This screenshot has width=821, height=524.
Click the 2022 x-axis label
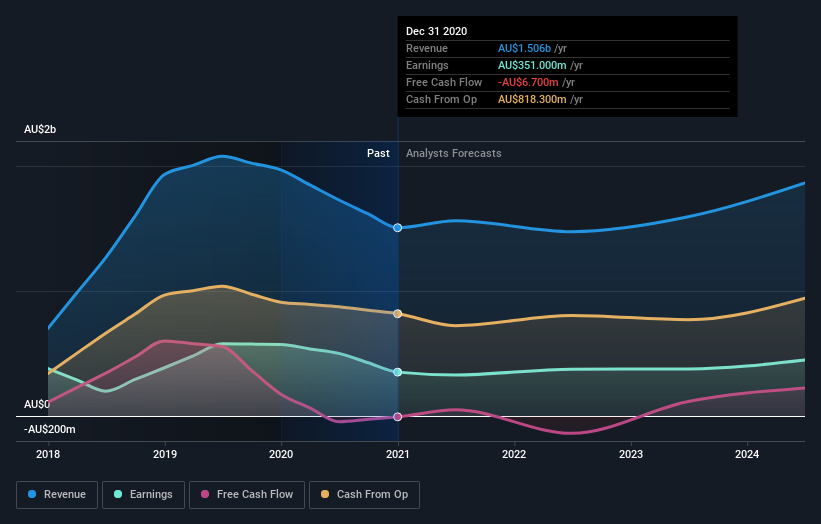[x=514, y=454]
